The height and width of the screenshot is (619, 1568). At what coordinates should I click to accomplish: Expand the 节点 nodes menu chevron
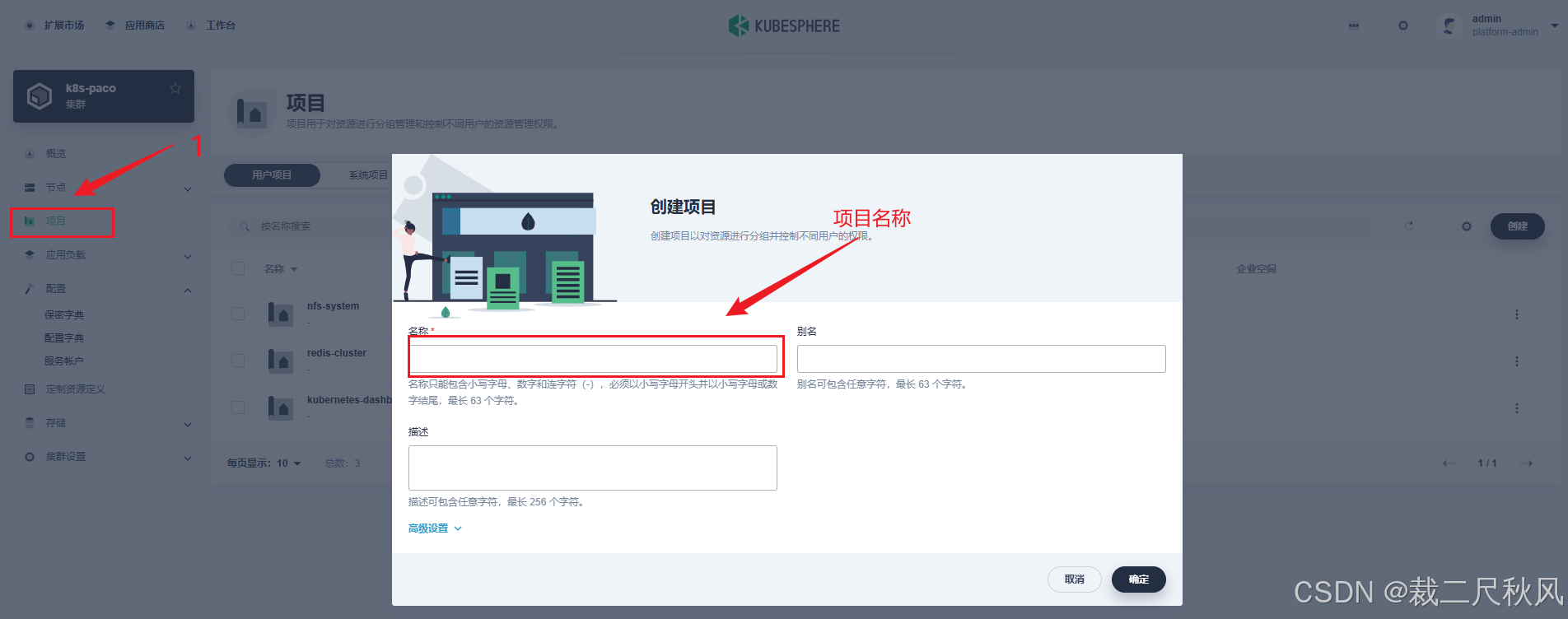[x=188, y=188]
